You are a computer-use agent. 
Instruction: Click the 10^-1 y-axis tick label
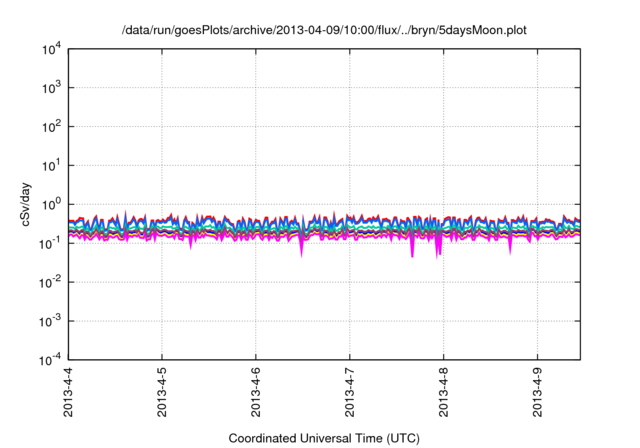click(x=50, y=243)
